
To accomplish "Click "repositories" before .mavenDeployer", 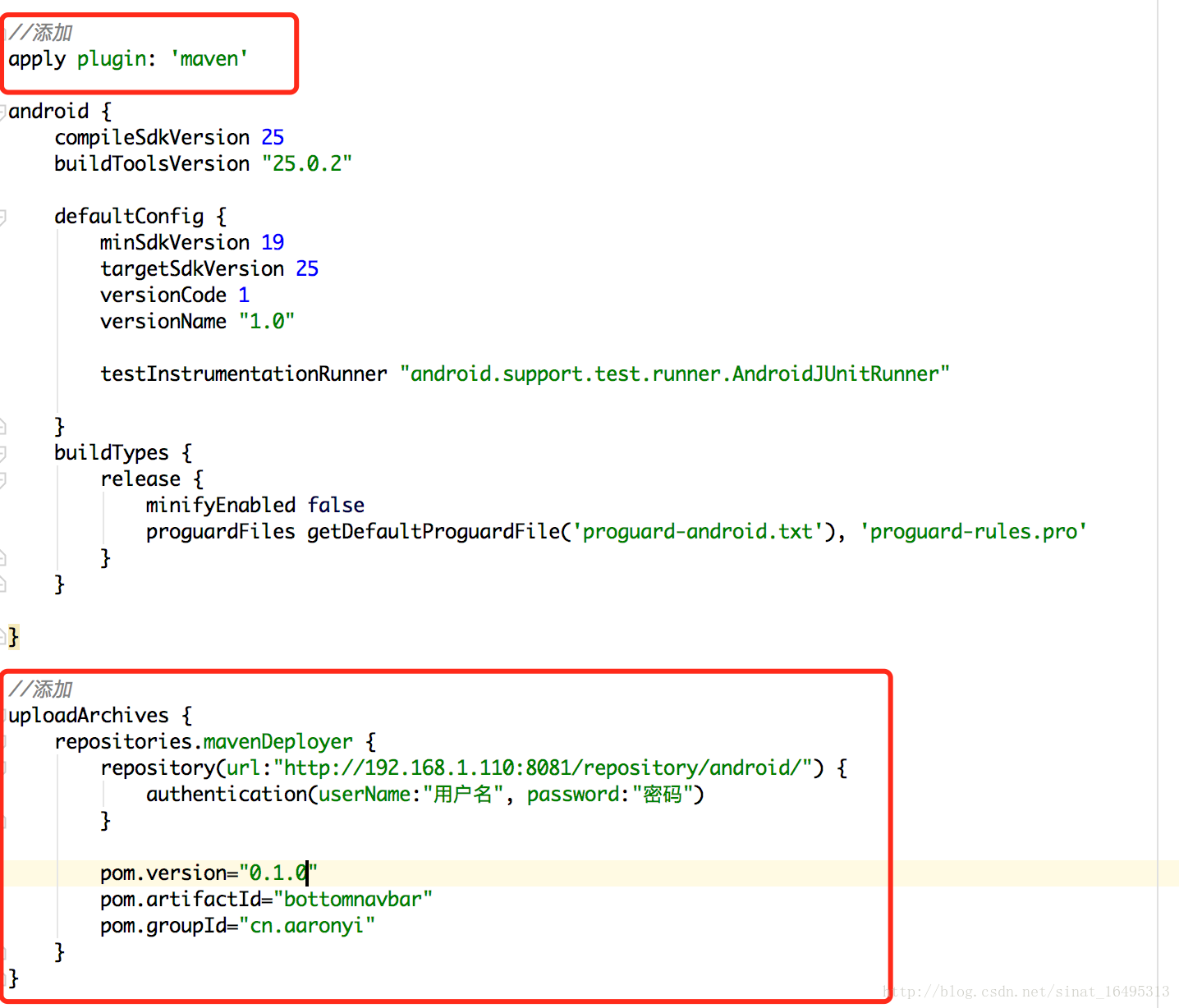I will click(123, 741).
